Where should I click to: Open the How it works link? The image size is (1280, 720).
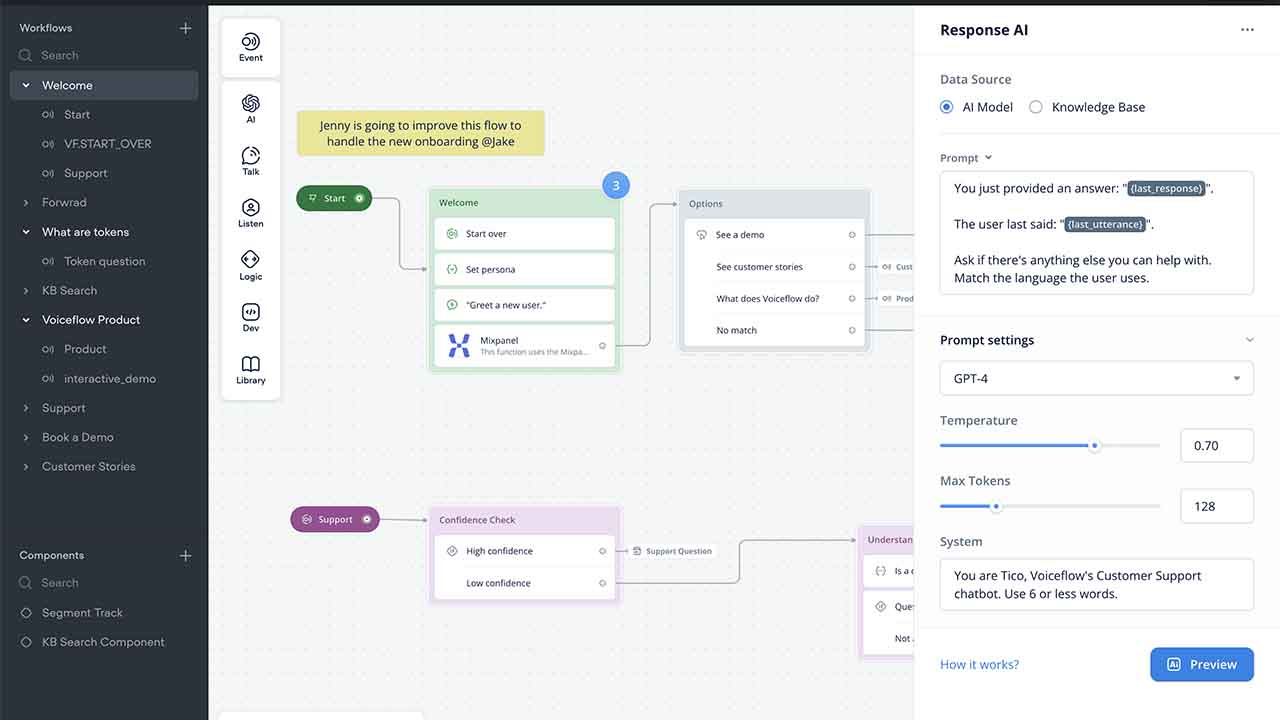pyautogui.click(x=980, y=665)
